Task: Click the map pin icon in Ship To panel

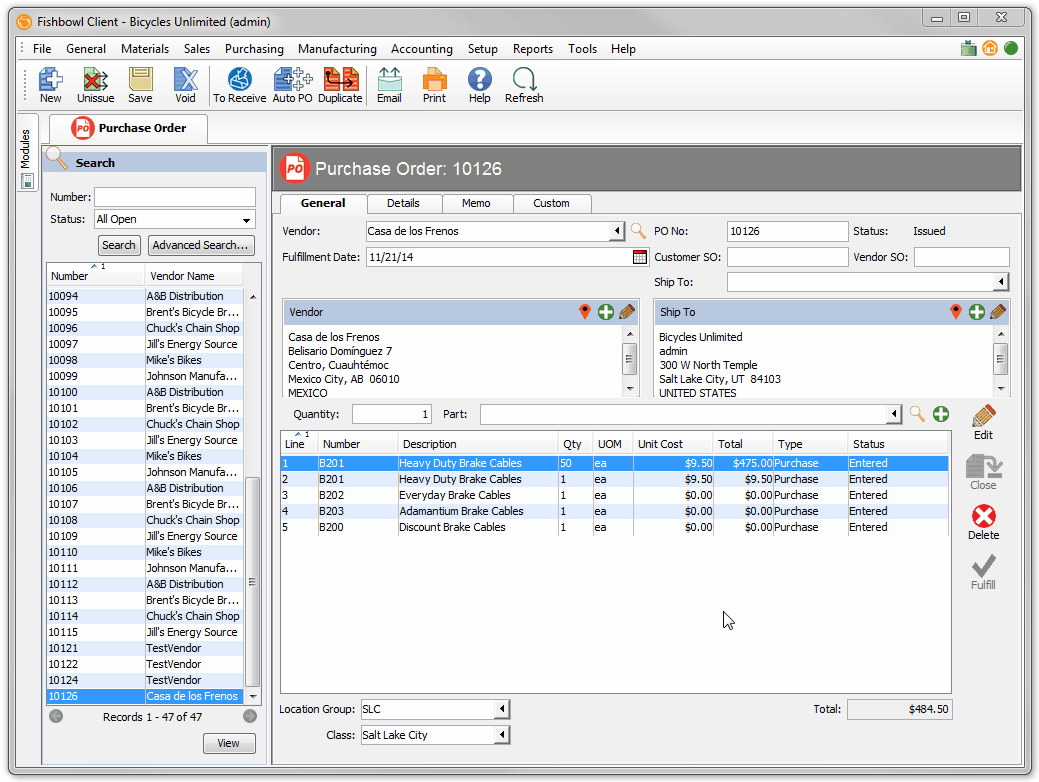Action: pos(956,312)
